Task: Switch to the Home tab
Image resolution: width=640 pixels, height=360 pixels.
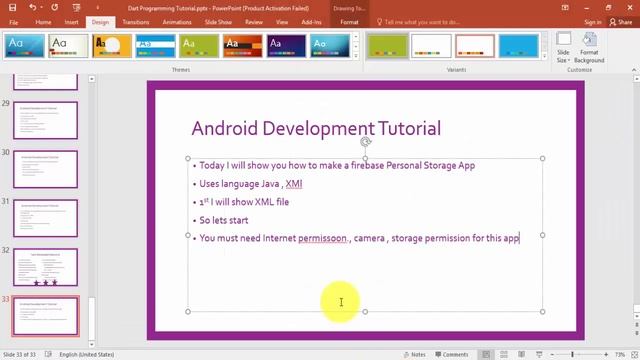Action: tap(43, 22)
